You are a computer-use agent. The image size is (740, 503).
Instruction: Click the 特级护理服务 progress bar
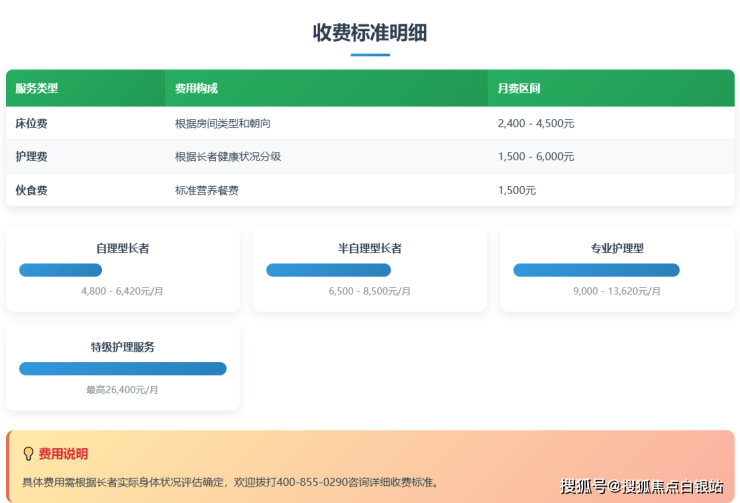[x=123, y=369]
